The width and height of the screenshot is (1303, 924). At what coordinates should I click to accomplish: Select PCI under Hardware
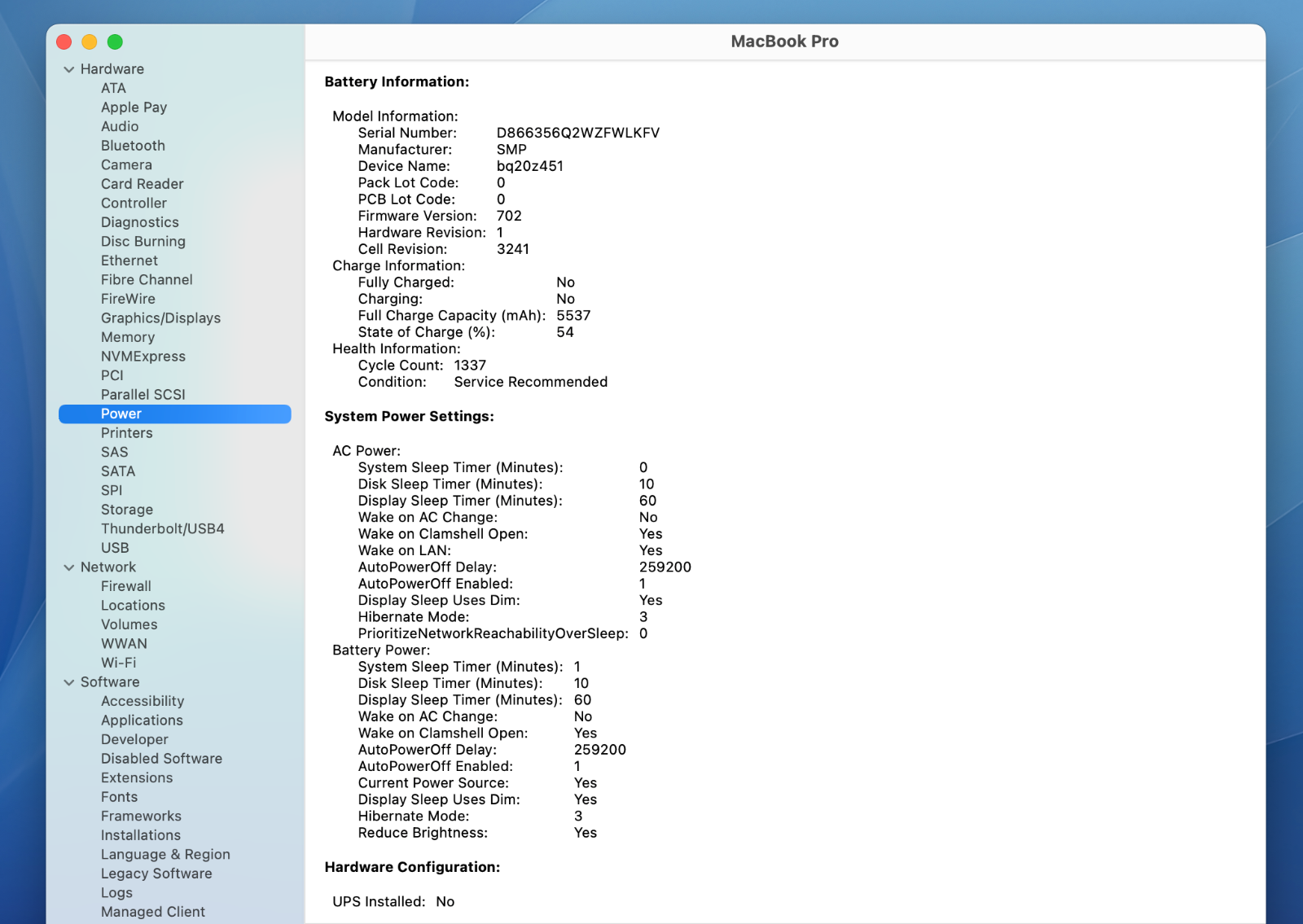pos(112,375)
